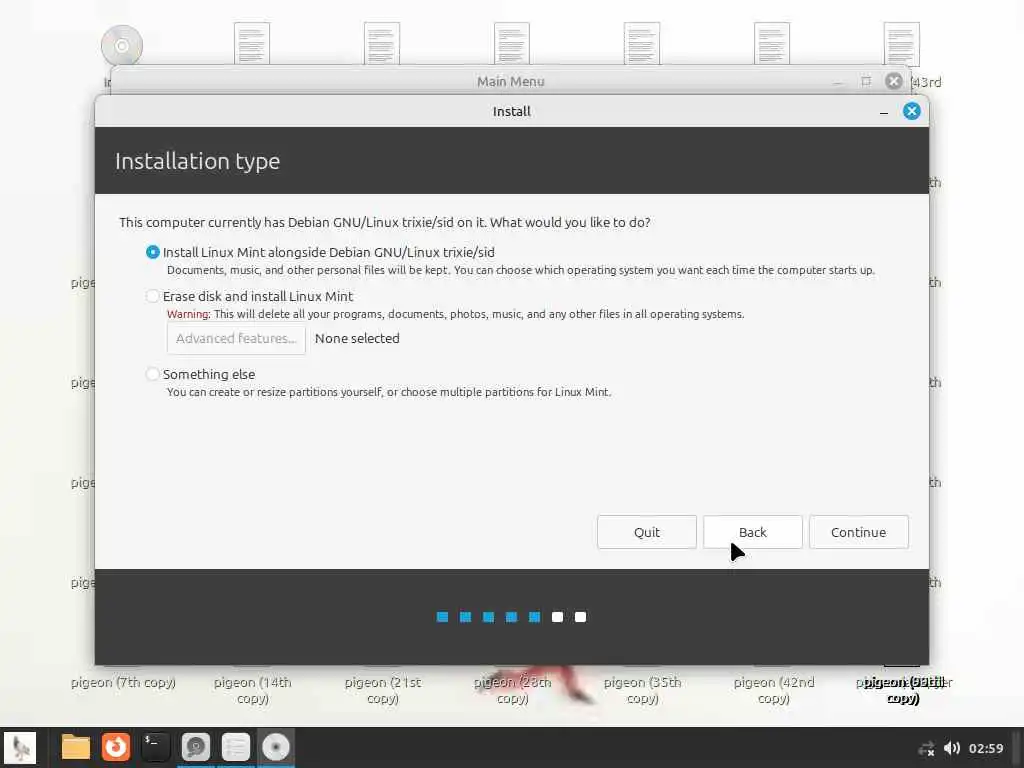
Task: Select the installer disc desktop icon
Action: pyautogui.click(x=122, y=44)
